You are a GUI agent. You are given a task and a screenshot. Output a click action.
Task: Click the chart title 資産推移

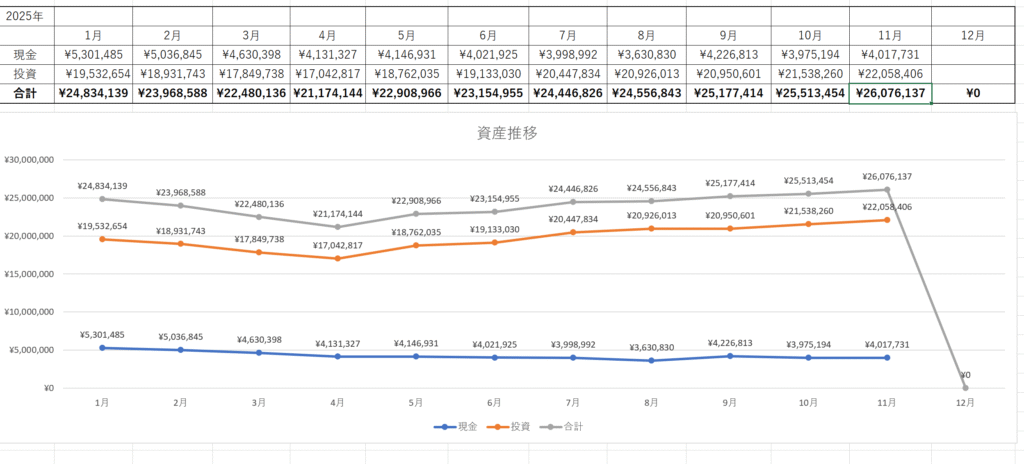click(511, 133)
